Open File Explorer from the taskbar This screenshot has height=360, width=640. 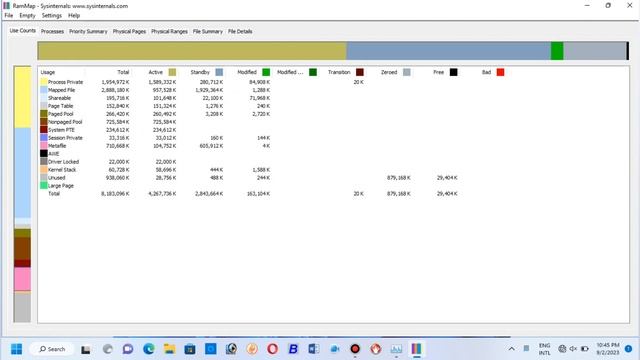coord(169,349)
